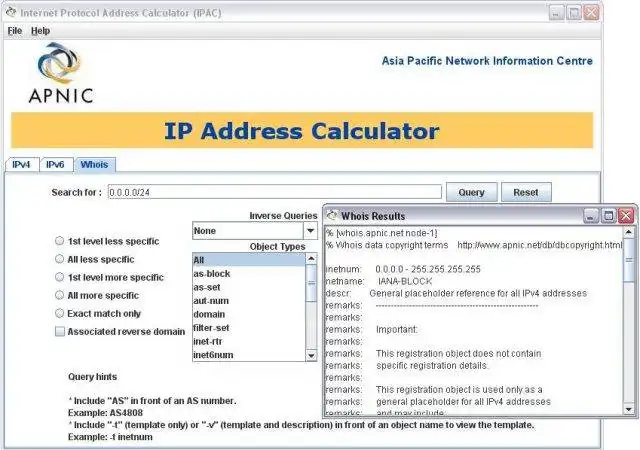
Task: Choose Exact match only
Action: 60,313
